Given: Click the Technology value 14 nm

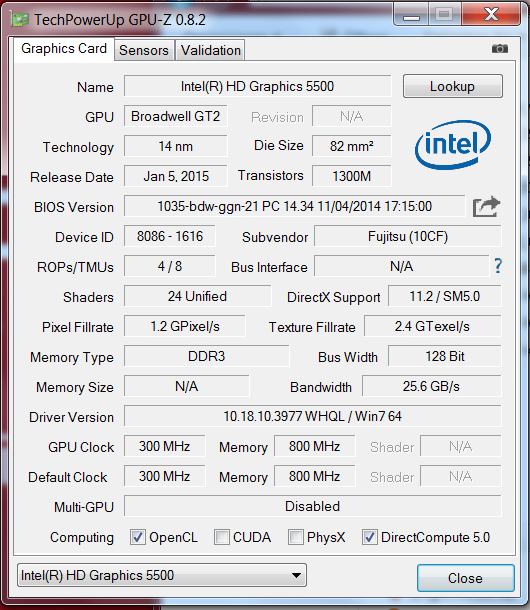Looking at the screenshot, I should pos(175,146).
